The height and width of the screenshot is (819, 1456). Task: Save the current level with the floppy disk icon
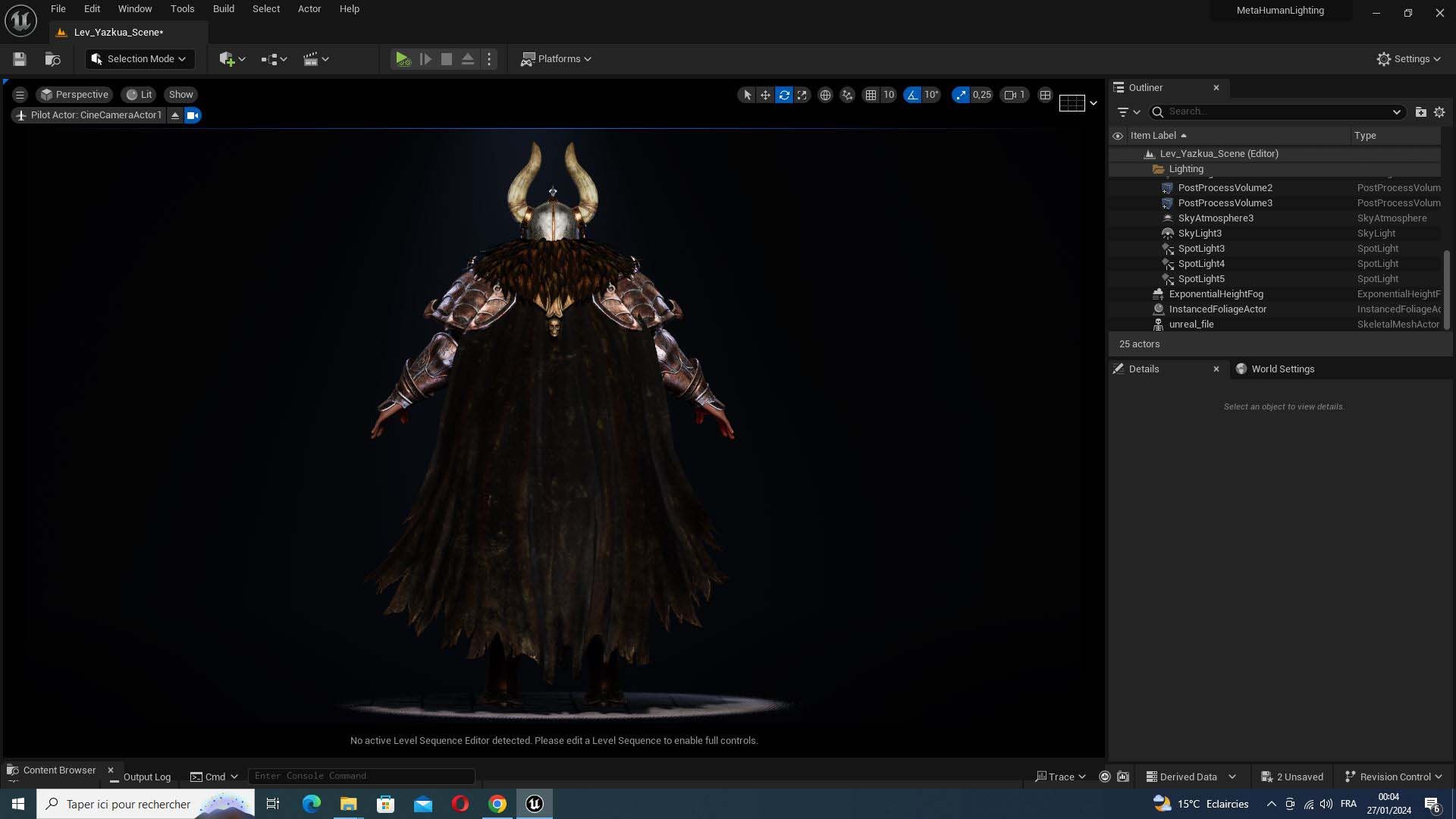[x=20, y=59]
